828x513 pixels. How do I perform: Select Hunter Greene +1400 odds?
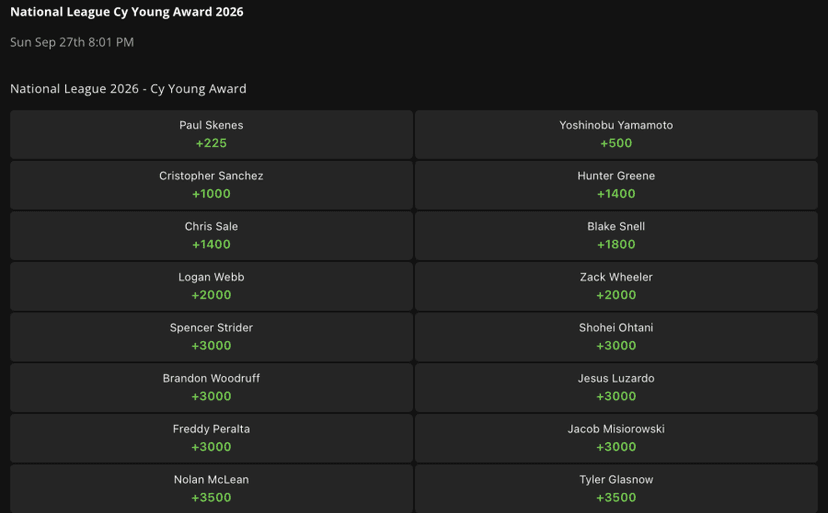point(616,185)
